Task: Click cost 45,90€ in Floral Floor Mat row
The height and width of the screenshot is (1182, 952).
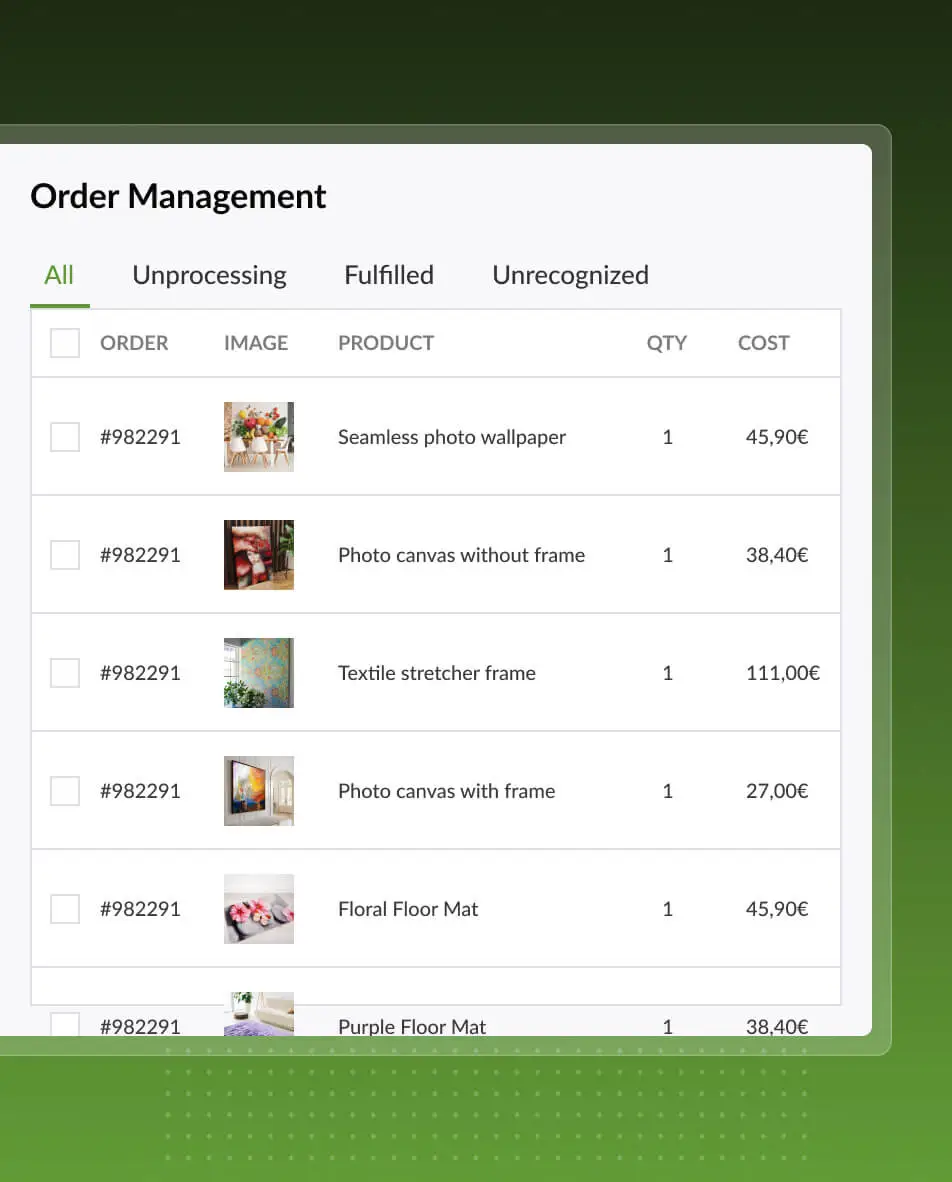Action: [776, 909]
